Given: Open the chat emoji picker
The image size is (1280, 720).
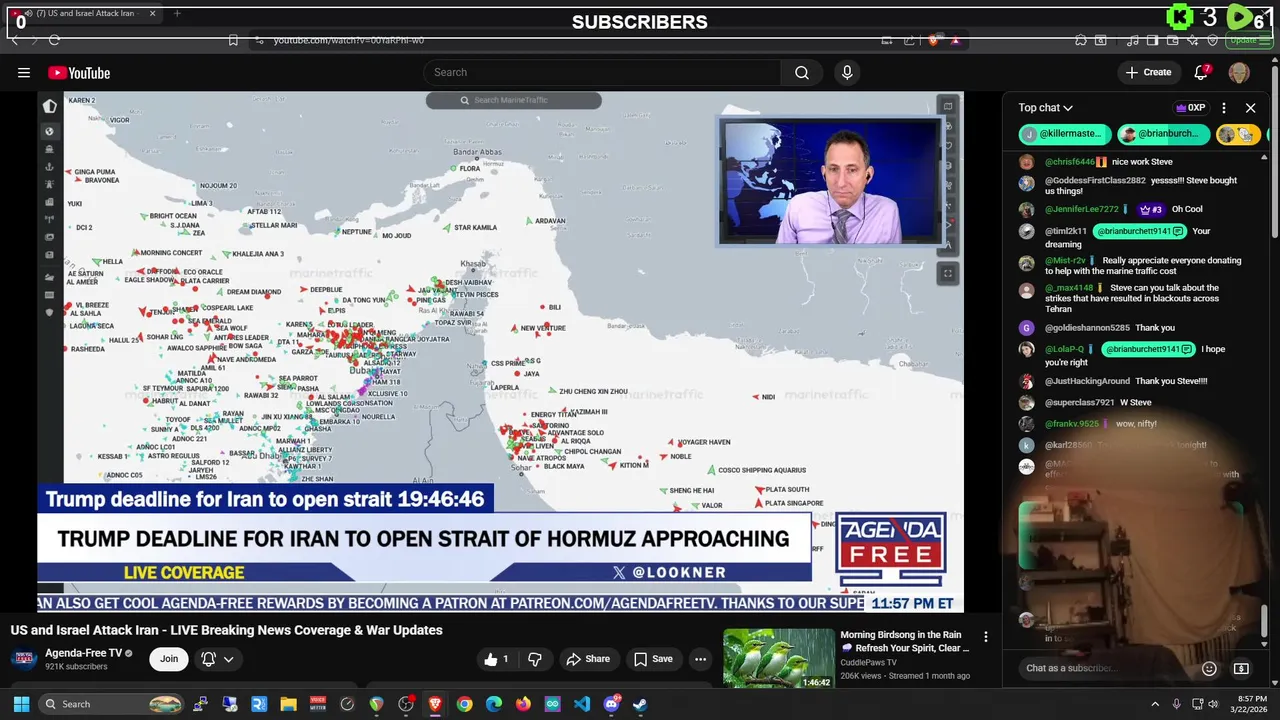Looking at the screenshot, I should [1209, 668].
